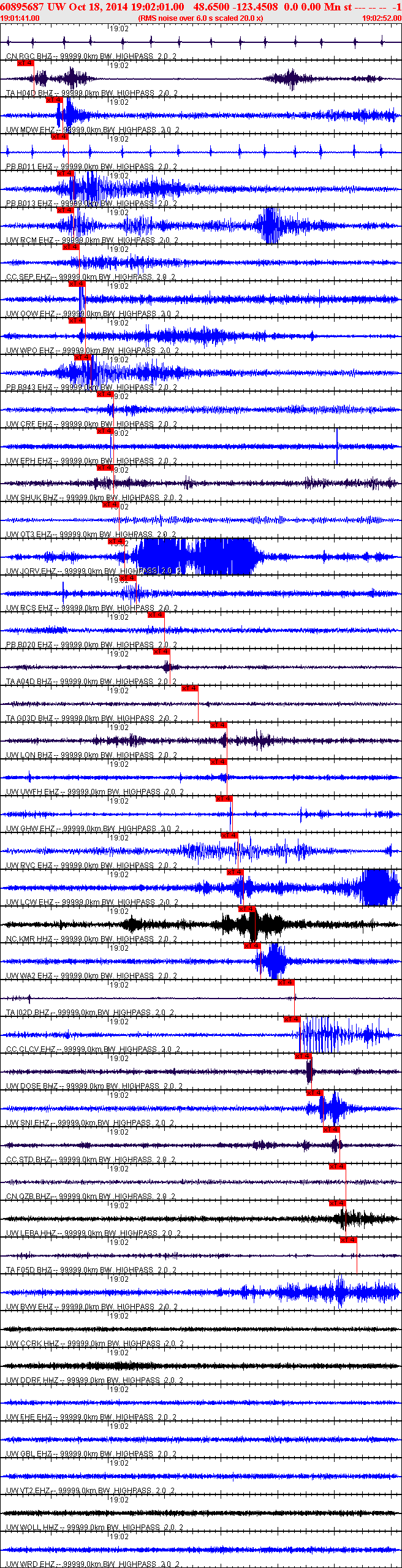Select the 'UW DOSE BHZ' station label
This screenshot has width=402, height=1568.
coord(32,1086)
